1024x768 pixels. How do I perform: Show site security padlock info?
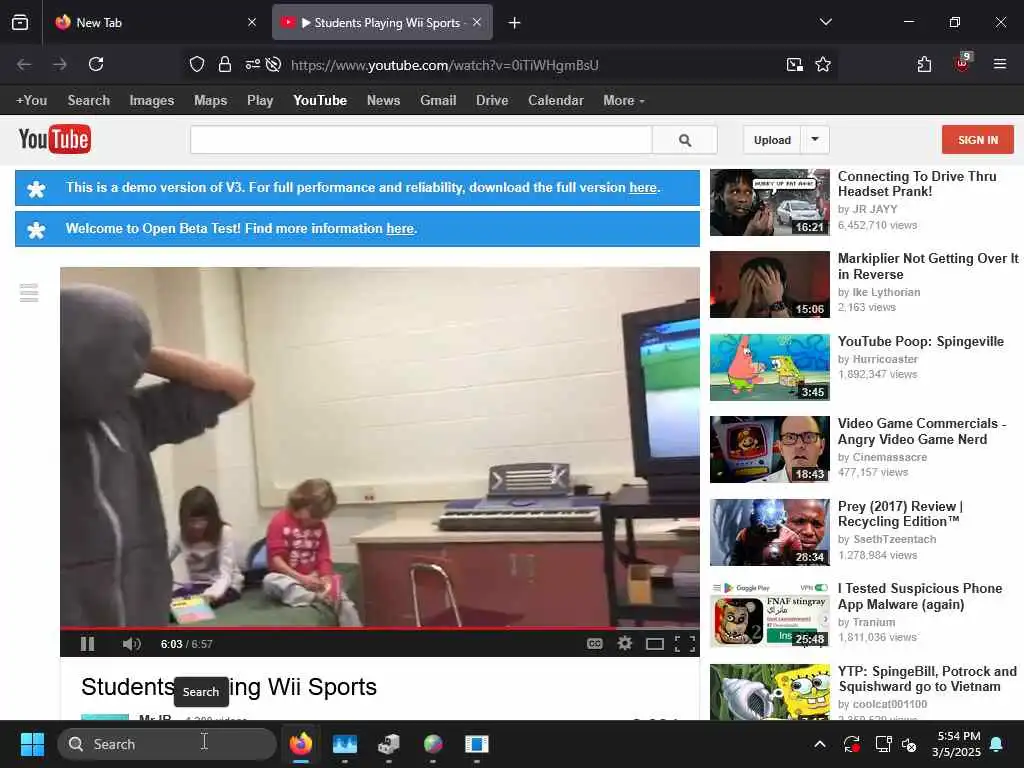225,64
